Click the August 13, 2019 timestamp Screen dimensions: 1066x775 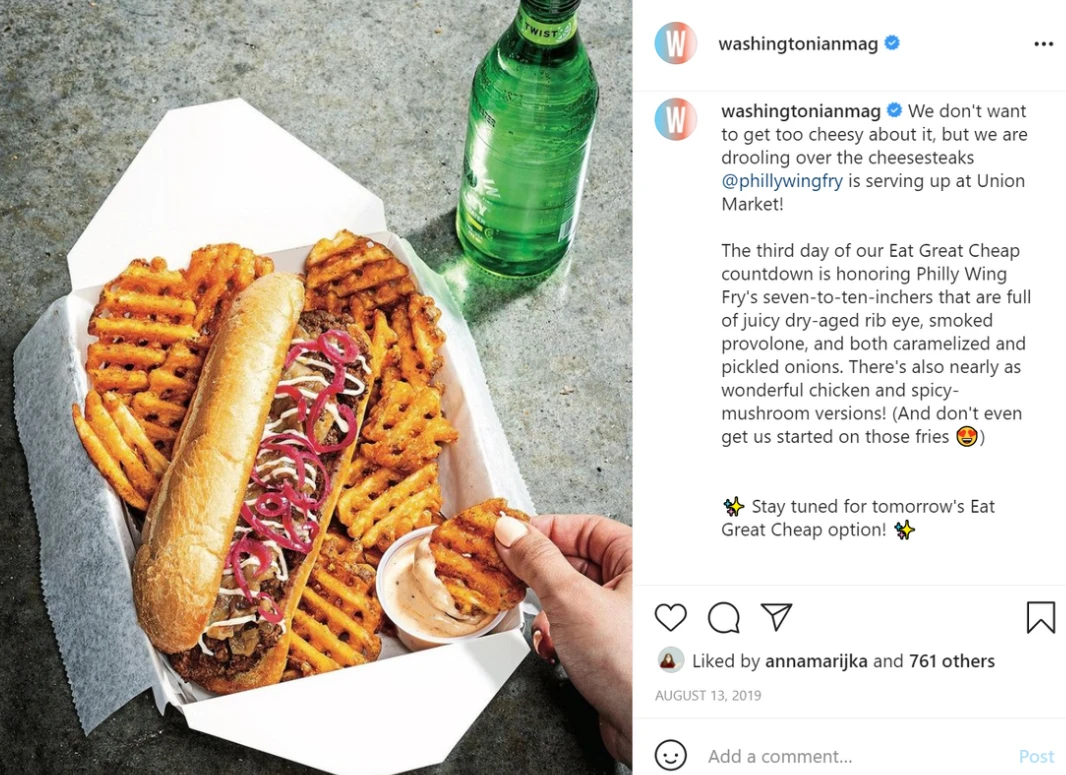(x=708, y=695)
